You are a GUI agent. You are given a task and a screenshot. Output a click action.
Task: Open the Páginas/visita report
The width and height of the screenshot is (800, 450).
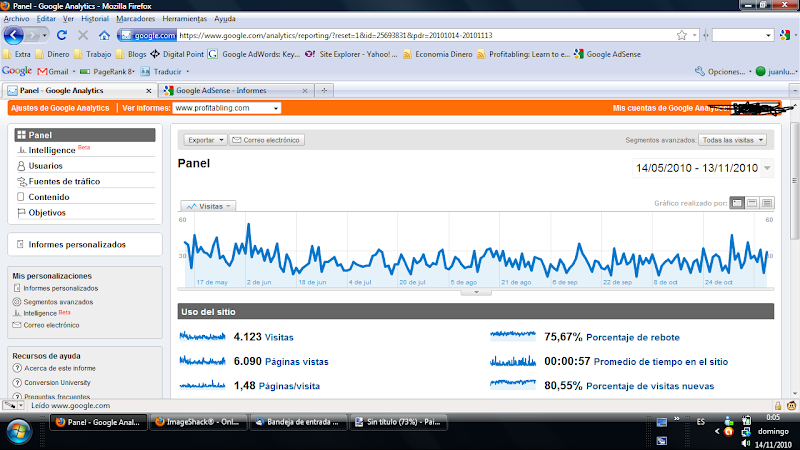point(289,386)
